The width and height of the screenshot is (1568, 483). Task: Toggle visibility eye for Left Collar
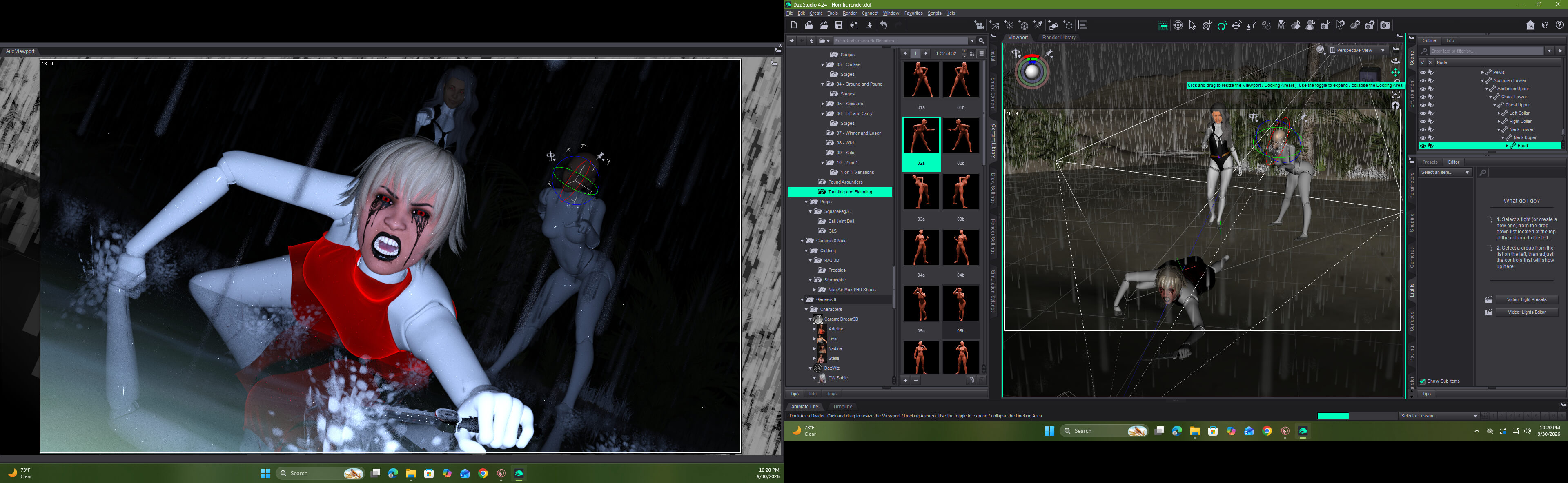pos(1423,113)
